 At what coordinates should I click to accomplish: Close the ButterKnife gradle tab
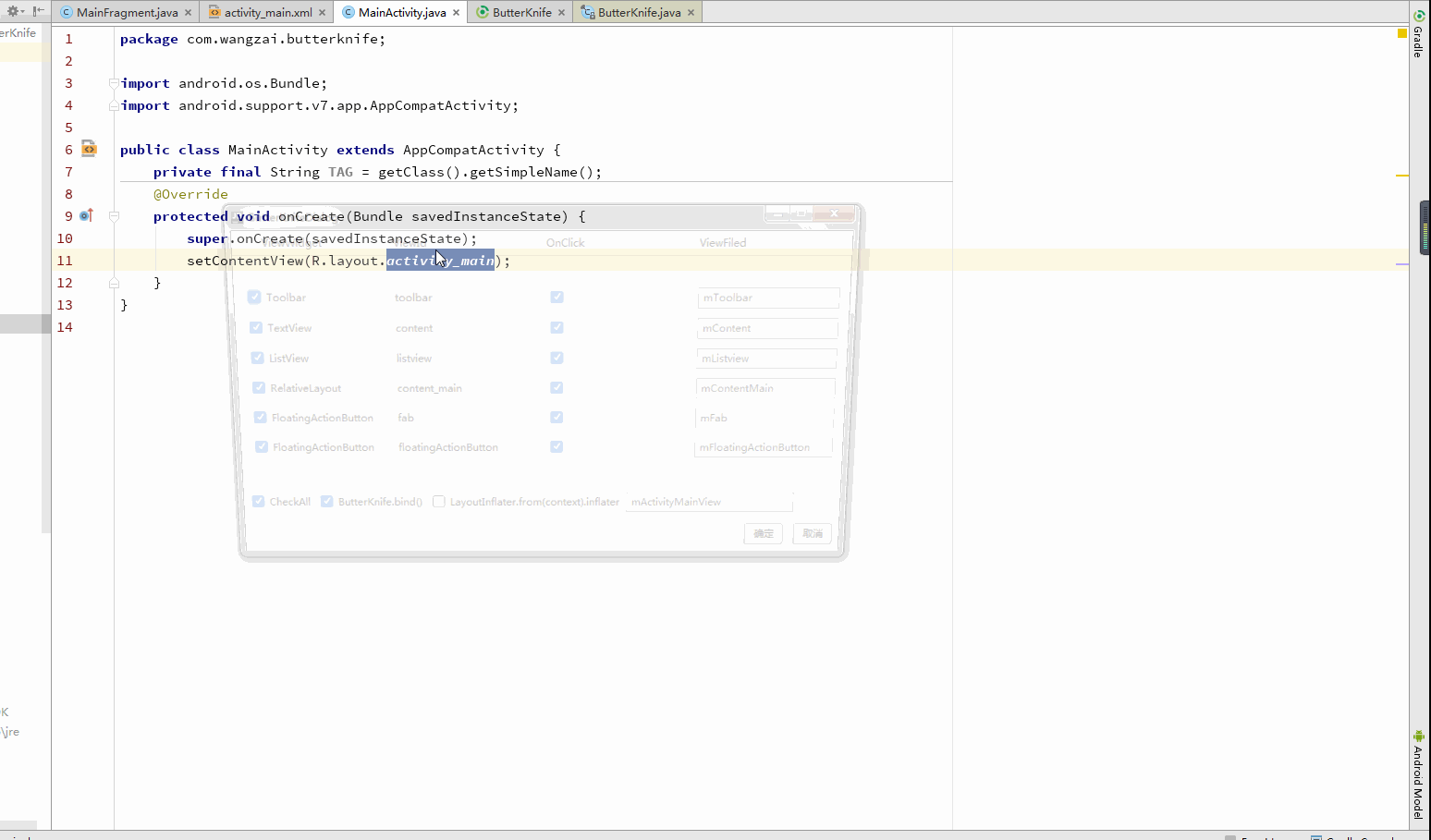pos(561,13)
